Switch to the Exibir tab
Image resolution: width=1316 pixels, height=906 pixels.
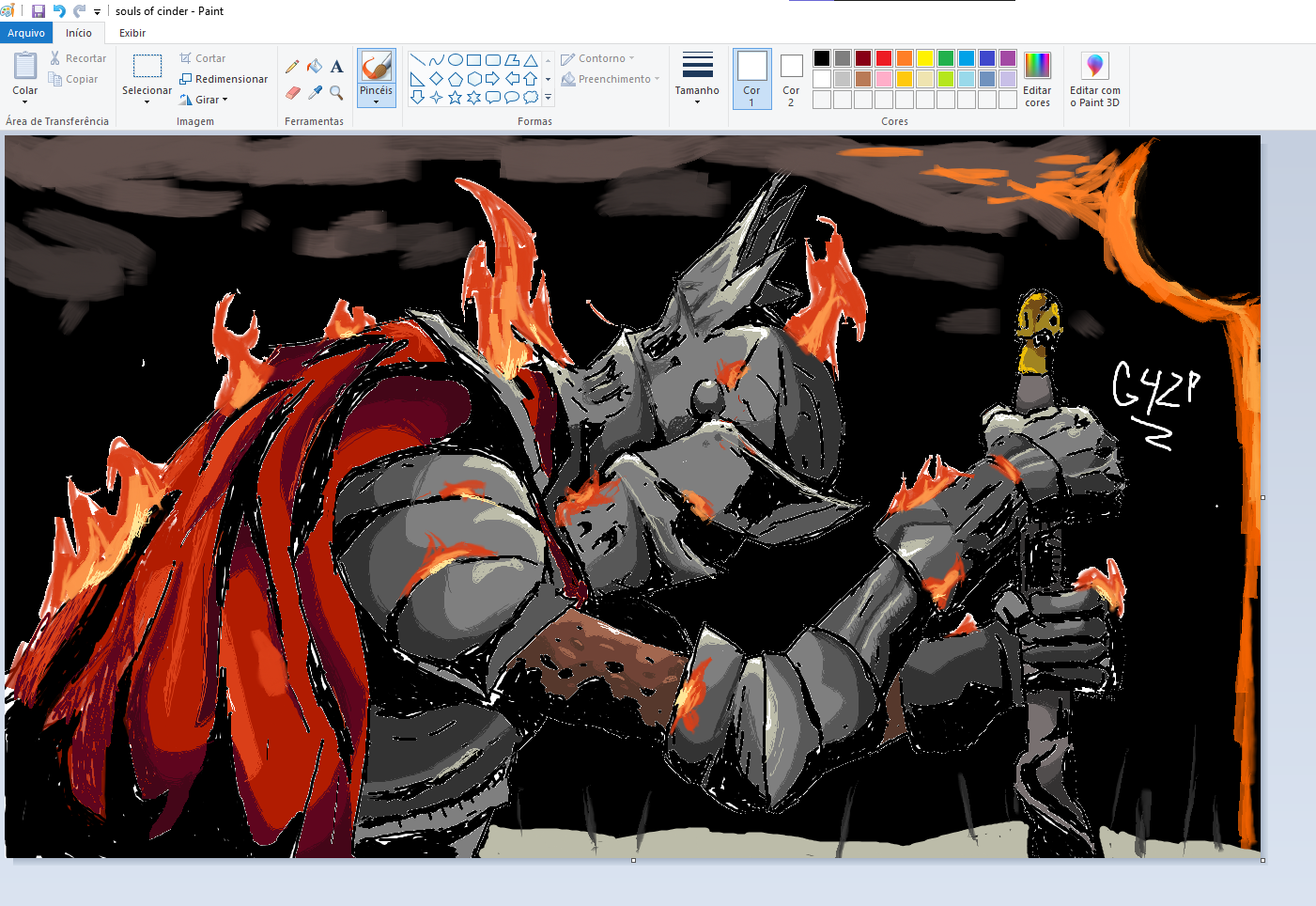coord(132,33)
